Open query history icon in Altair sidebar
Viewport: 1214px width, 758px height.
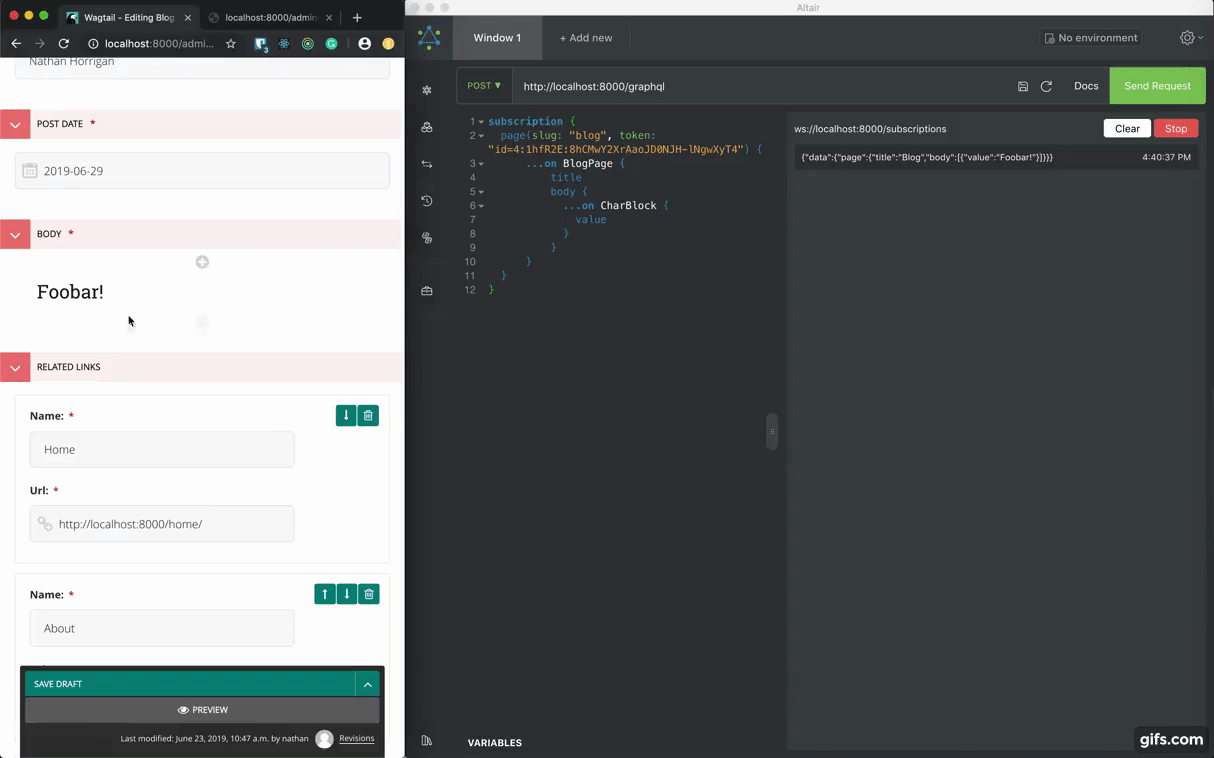tap(427, 201)
